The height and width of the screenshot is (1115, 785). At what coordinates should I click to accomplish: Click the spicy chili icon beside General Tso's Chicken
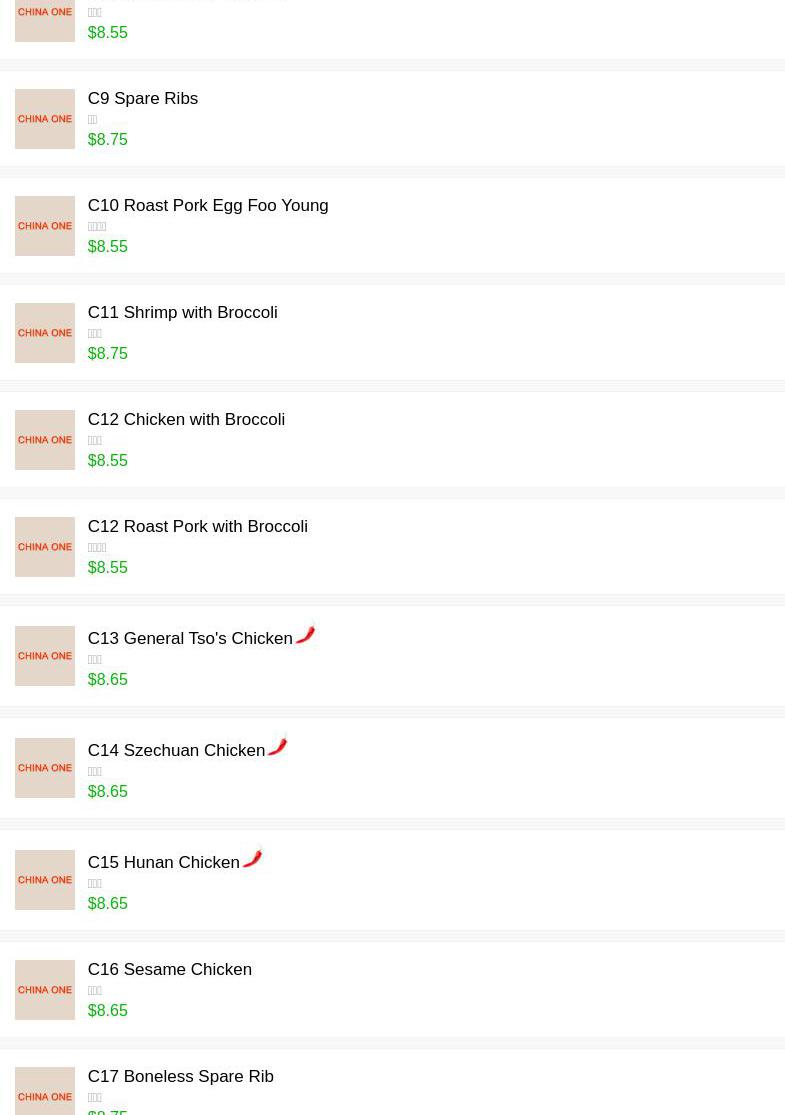tap(305, 634)
